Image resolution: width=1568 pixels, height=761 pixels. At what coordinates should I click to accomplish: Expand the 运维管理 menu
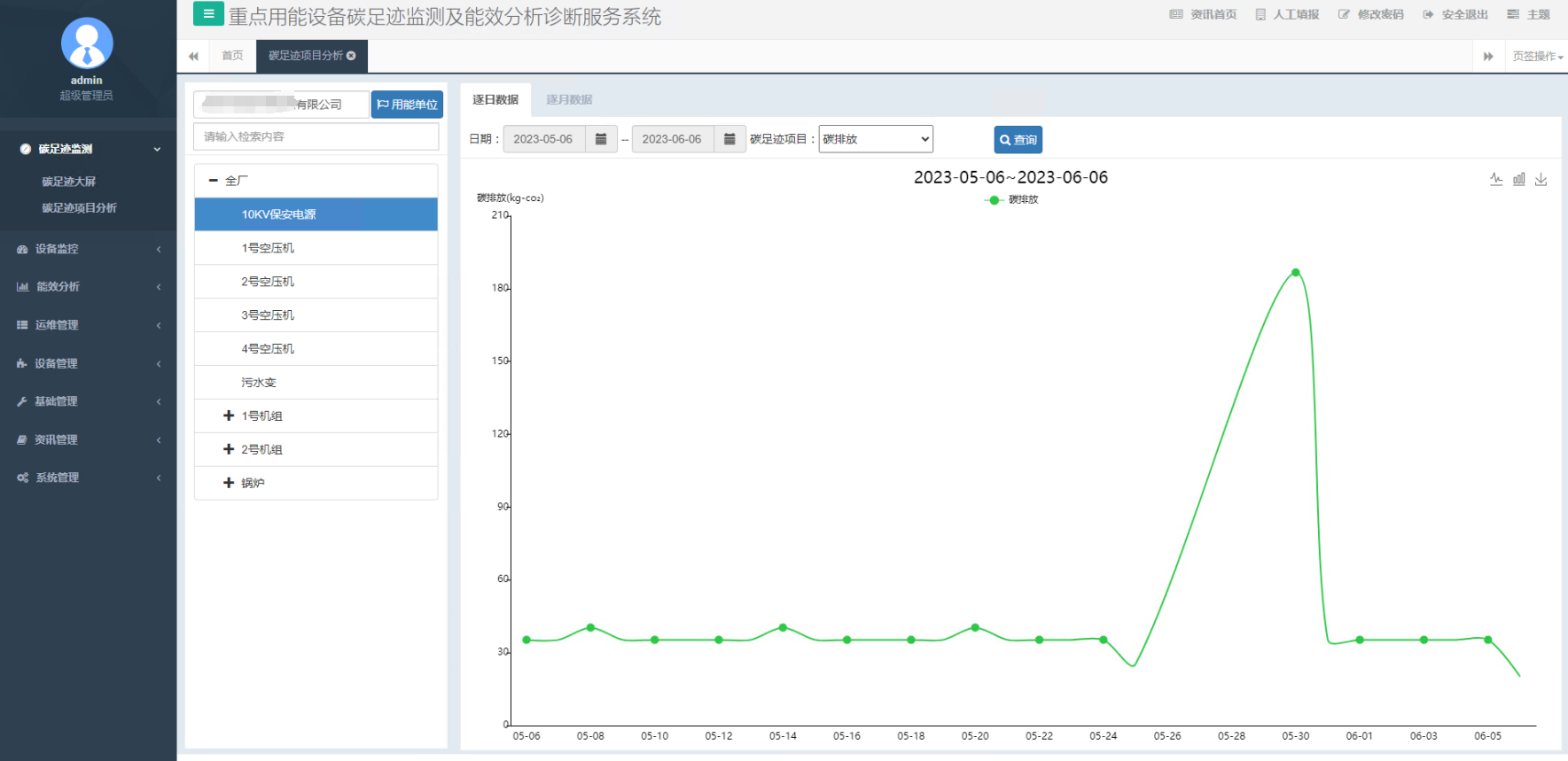click(x=88, y=325)
